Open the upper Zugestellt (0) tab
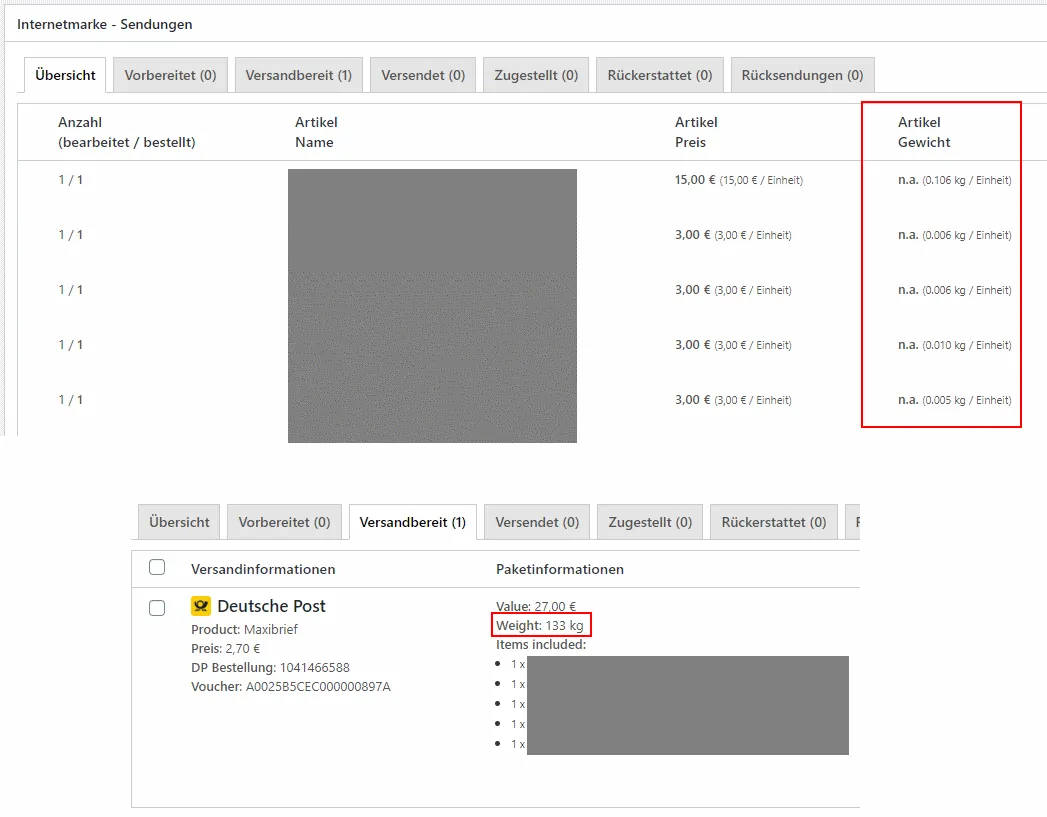 [536, 75]
